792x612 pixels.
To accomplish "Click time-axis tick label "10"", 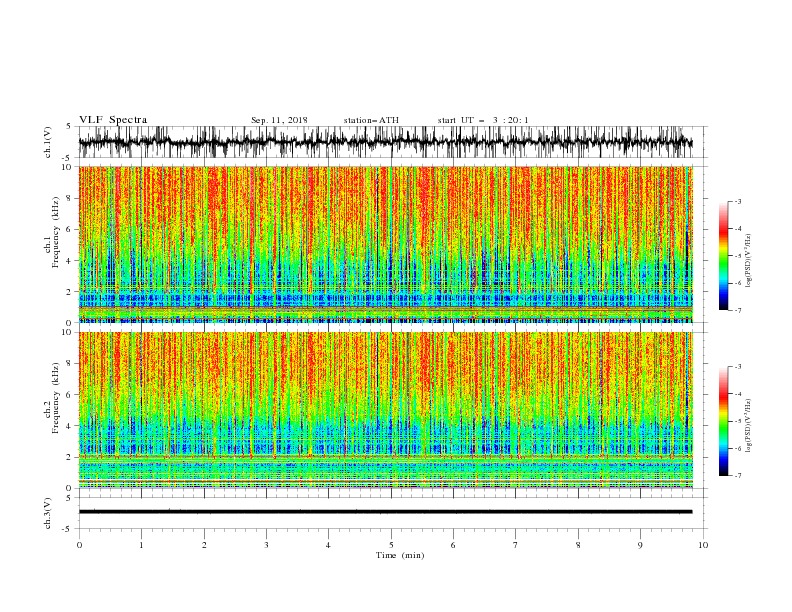I will pos(703,545).
